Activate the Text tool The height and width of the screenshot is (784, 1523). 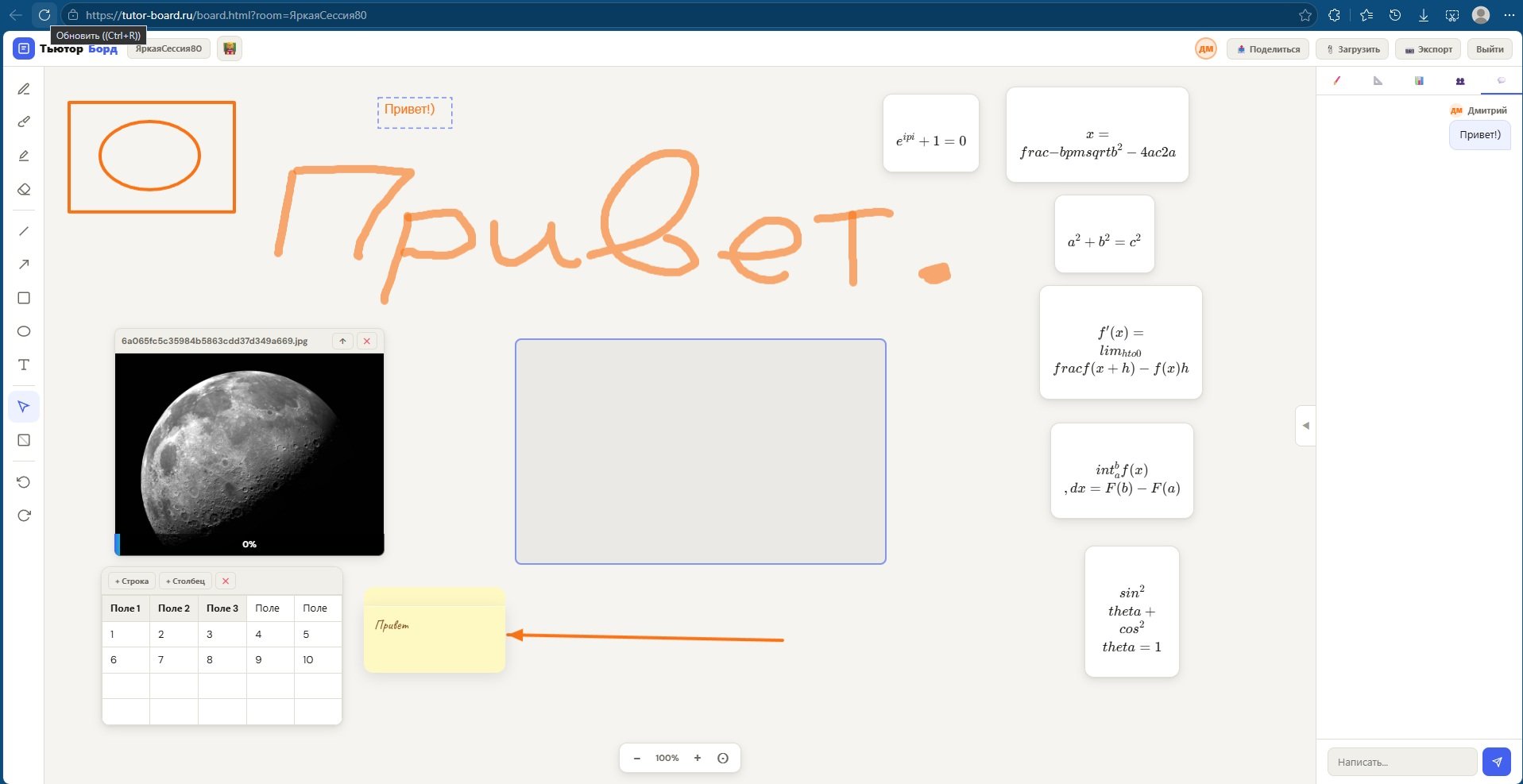24,365
